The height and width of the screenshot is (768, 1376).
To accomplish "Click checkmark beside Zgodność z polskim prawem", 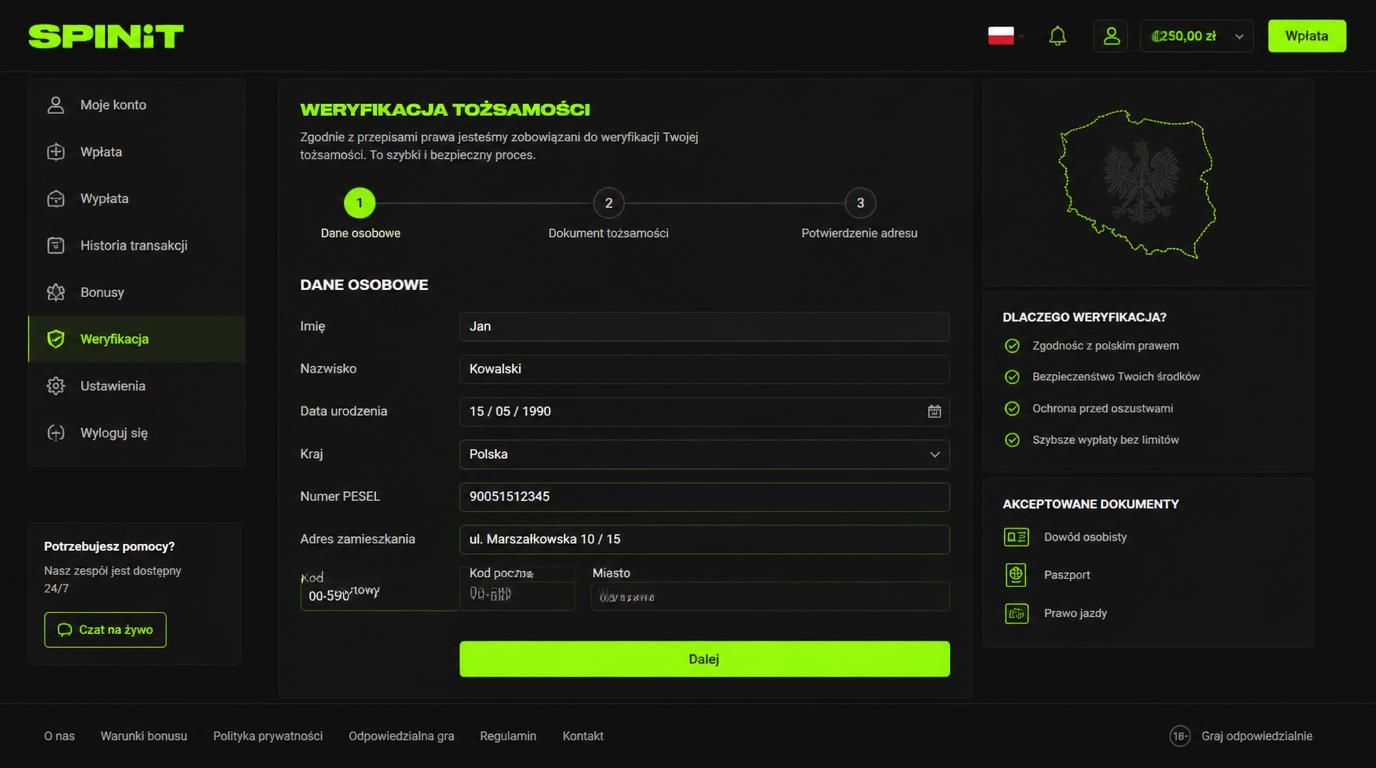I will tap(1012, 346).
